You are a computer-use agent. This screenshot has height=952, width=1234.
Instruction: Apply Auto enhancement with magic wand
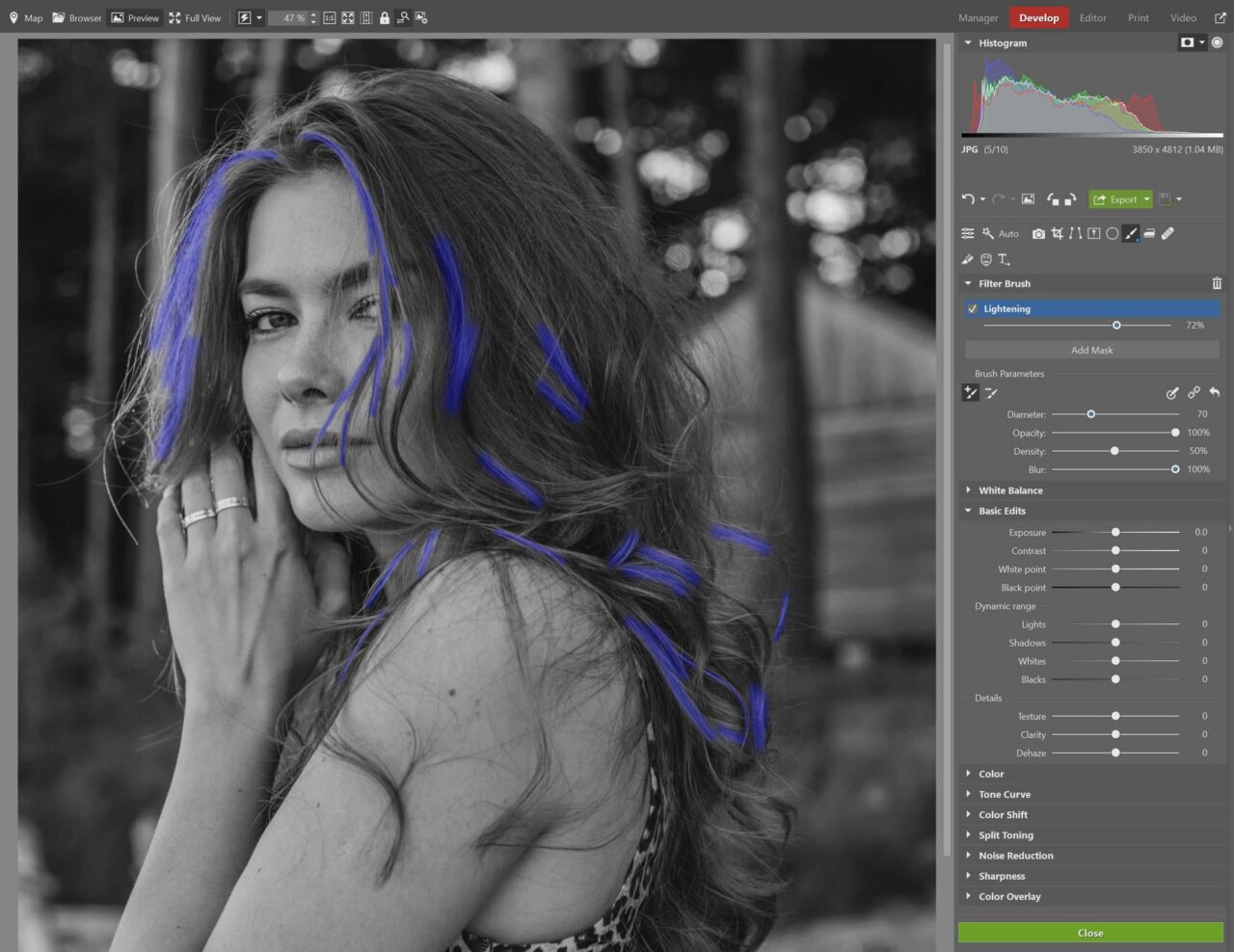1000,233
